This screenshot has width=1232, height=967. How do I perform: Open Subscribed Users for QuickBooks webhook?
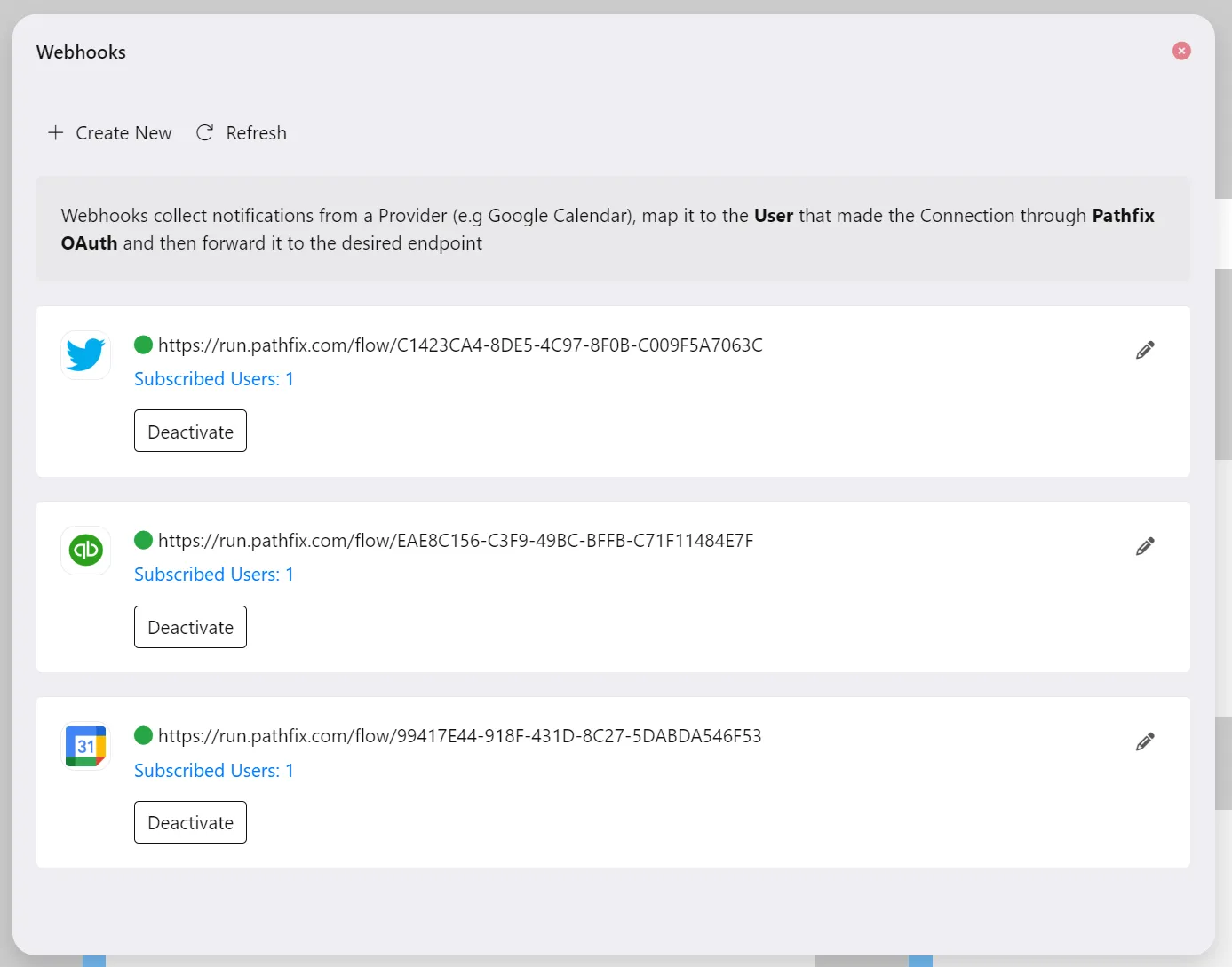pos(214,575)
